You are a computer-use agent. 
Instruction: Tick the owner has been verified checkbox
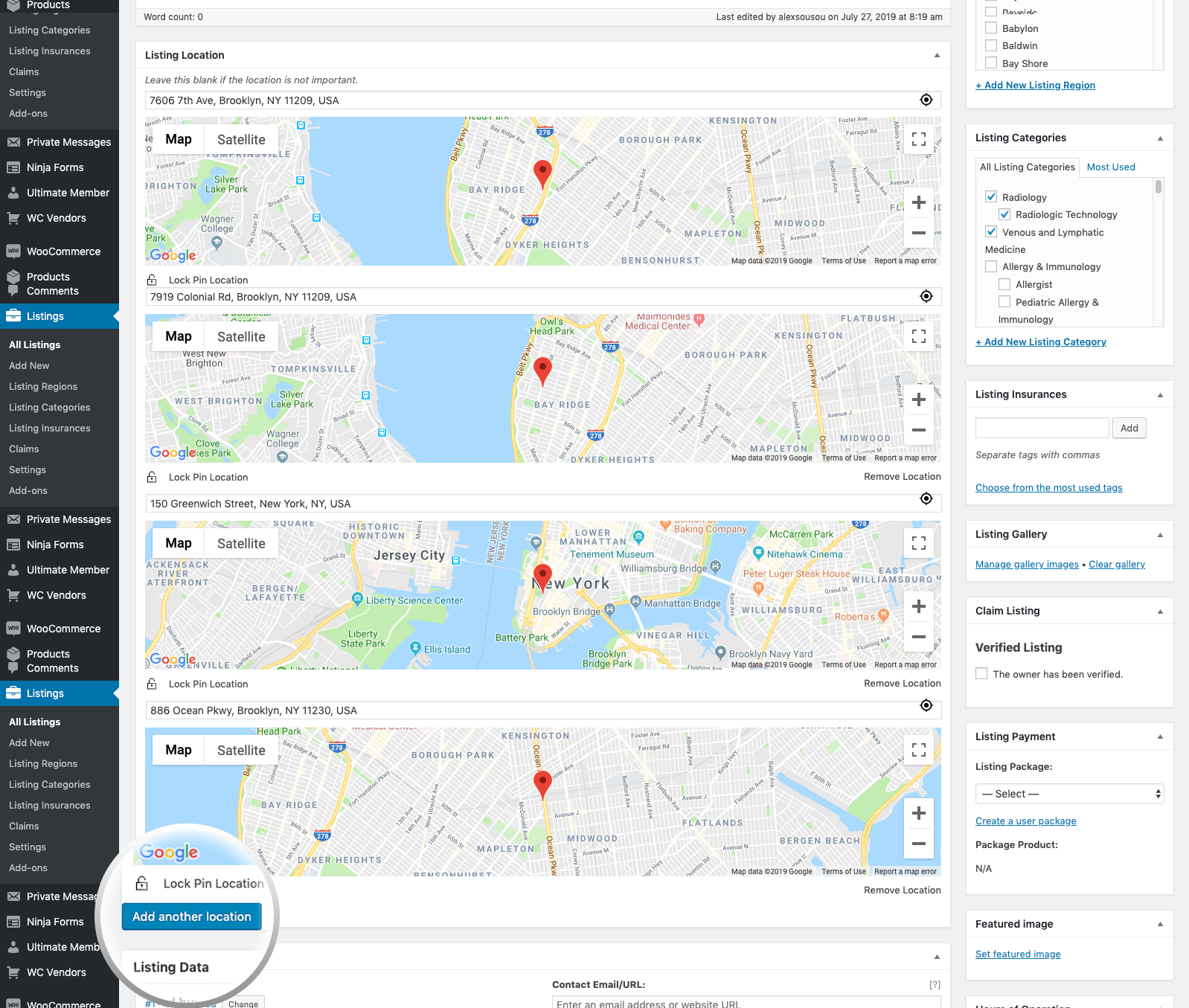point(981,674)
